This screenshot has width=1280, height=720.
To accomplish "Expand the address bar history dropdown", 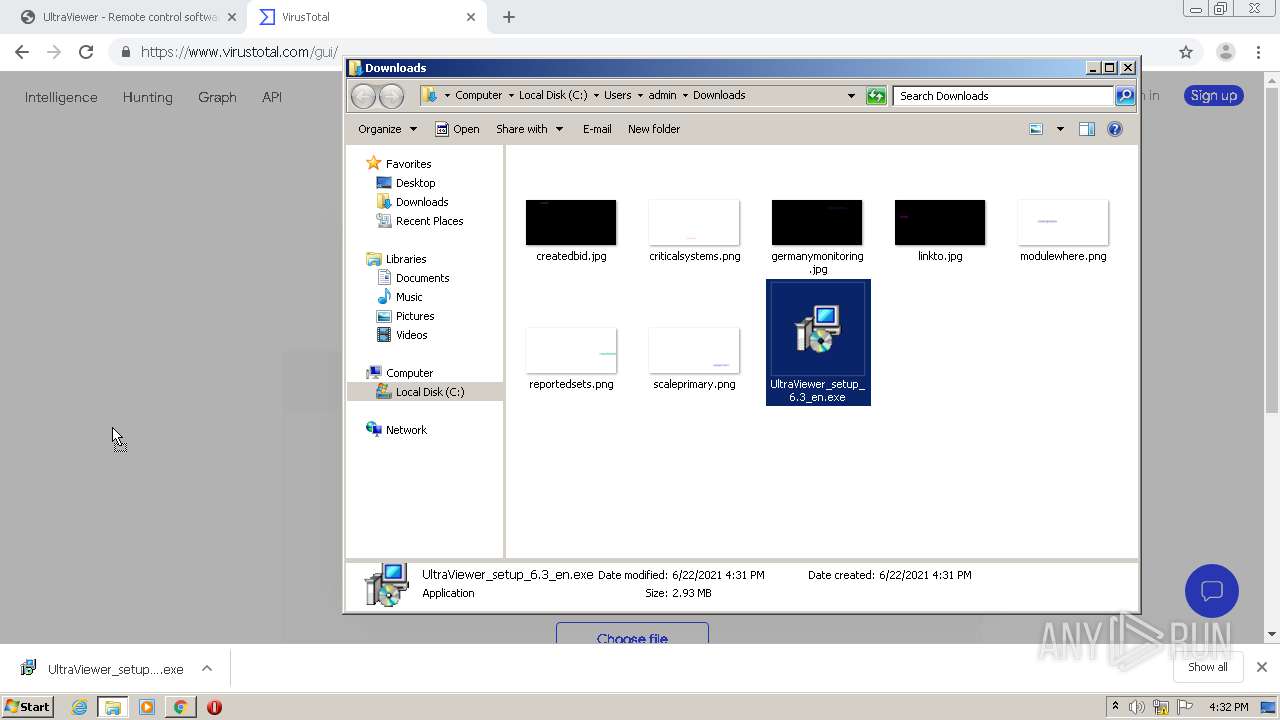I will [851, 96].
